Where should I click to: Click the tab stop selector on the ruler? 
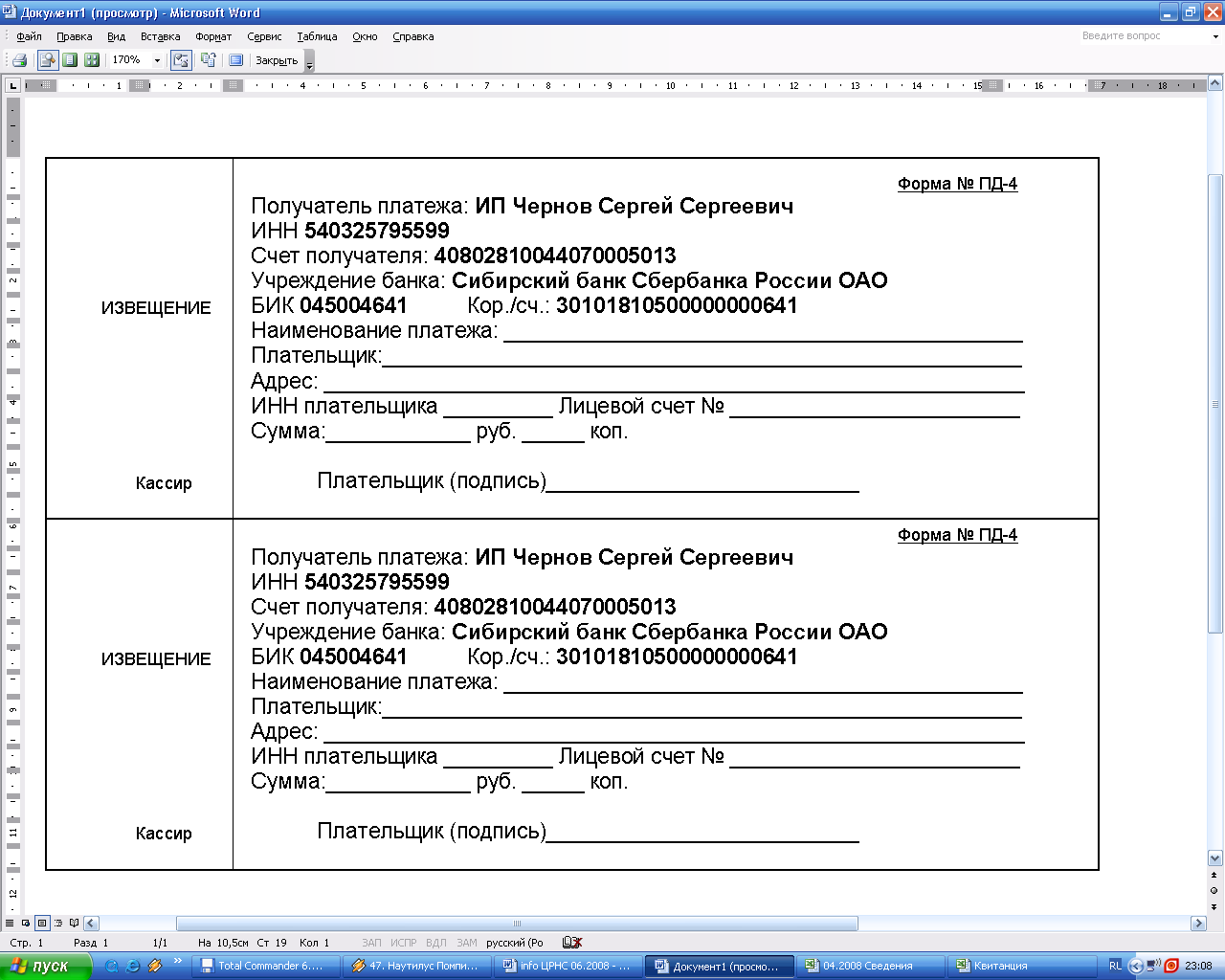tap(12, 86)
